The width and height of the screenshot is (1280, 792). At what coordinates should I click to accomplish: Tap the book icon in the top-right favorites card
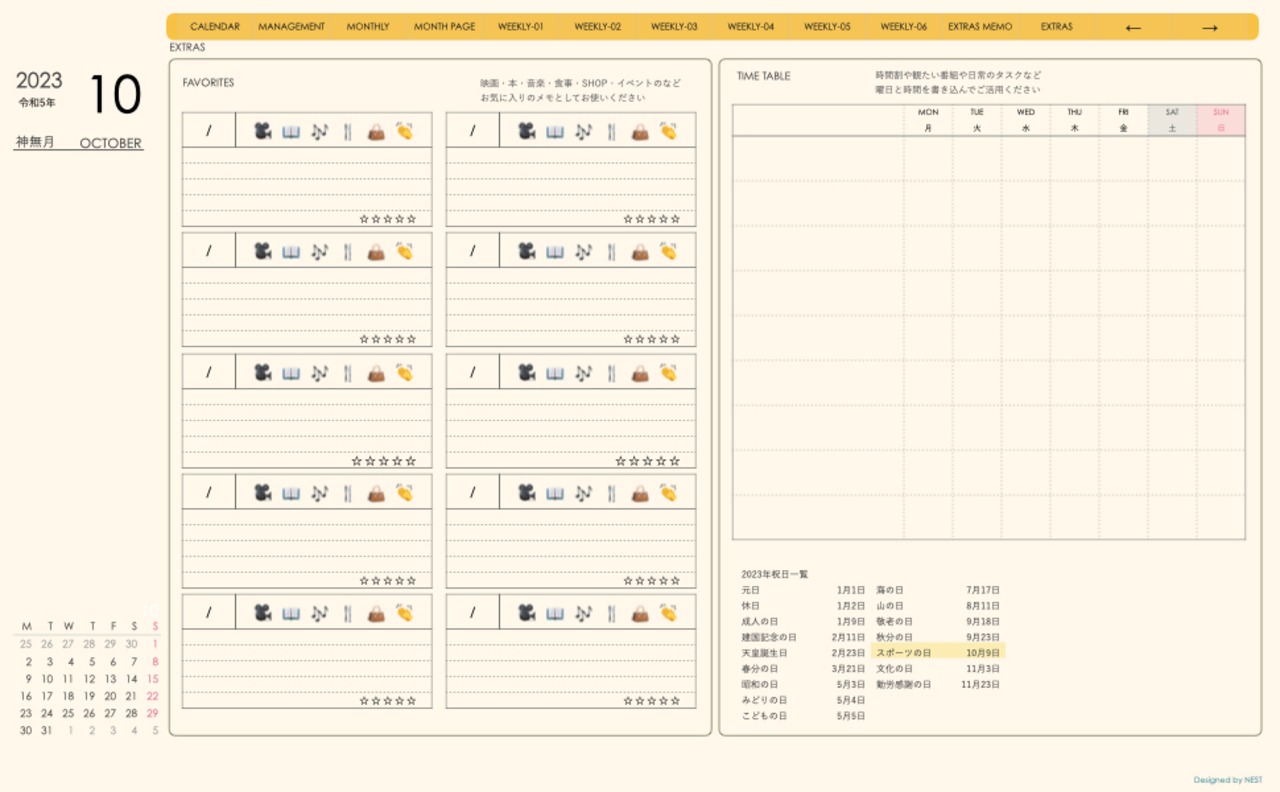tap(555, 131)
